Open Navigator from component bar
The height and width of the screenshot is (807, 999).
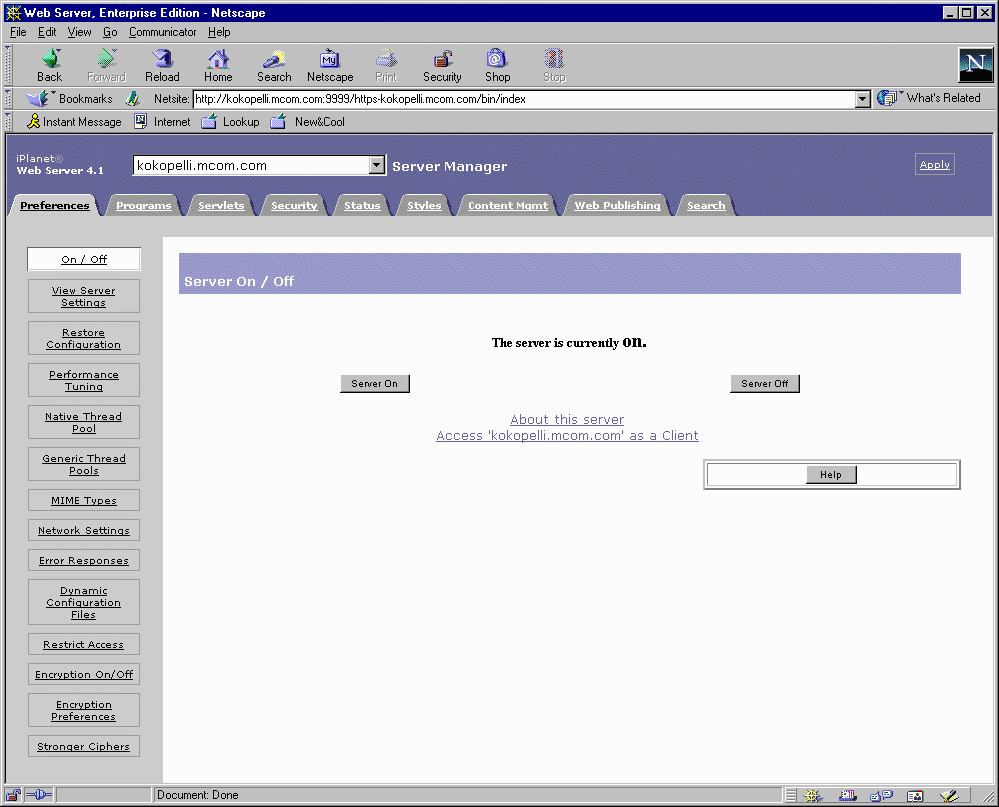[812, 795]
